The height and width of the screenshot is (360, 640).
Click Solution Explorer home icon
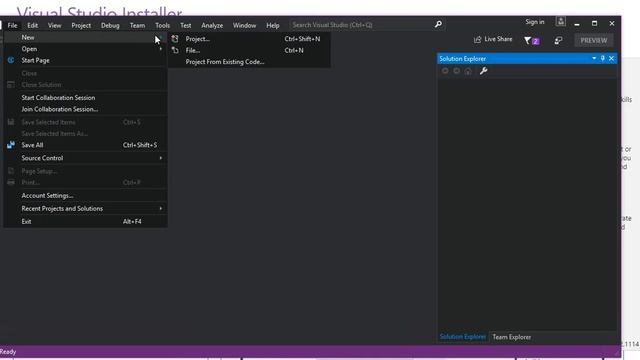468,71
